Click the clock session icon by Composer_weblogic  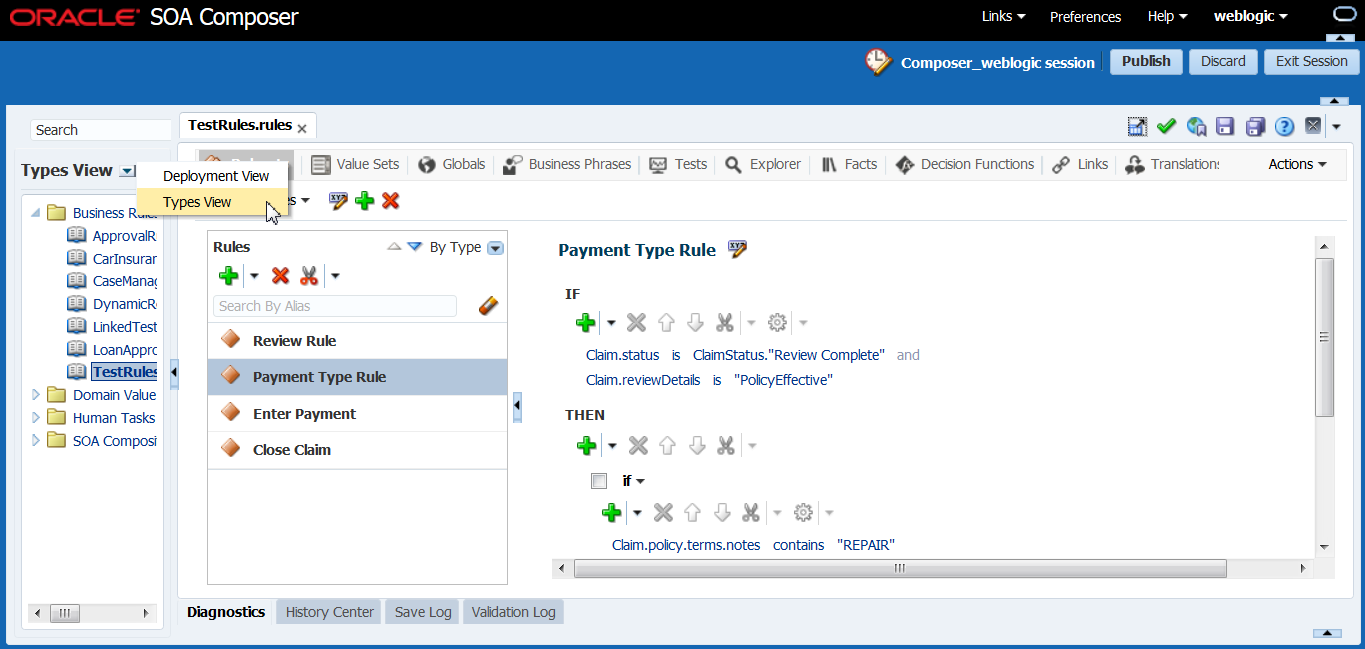click(x=878, y=62)
